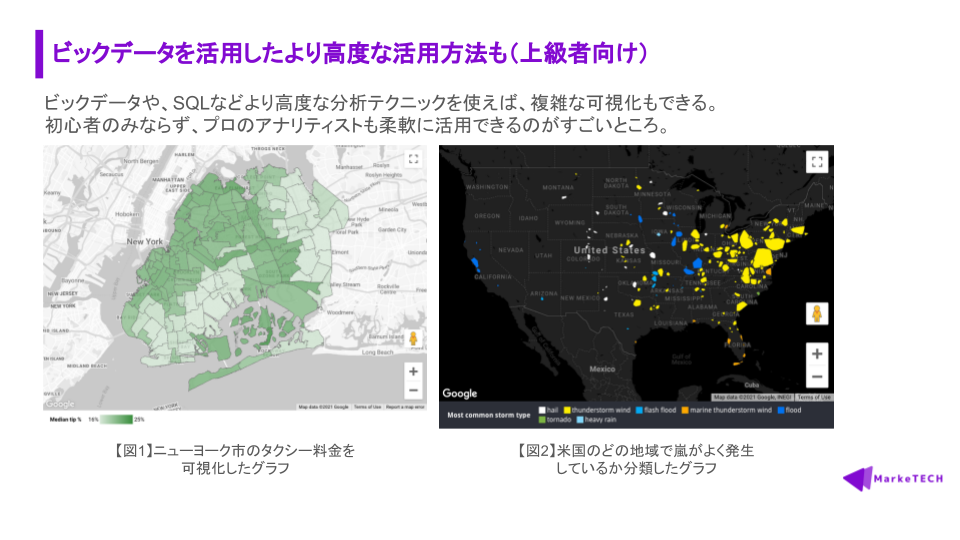The image size is (960, 540).
Task: Zoom in on the New York taxi map
Action: pos(413,371)
